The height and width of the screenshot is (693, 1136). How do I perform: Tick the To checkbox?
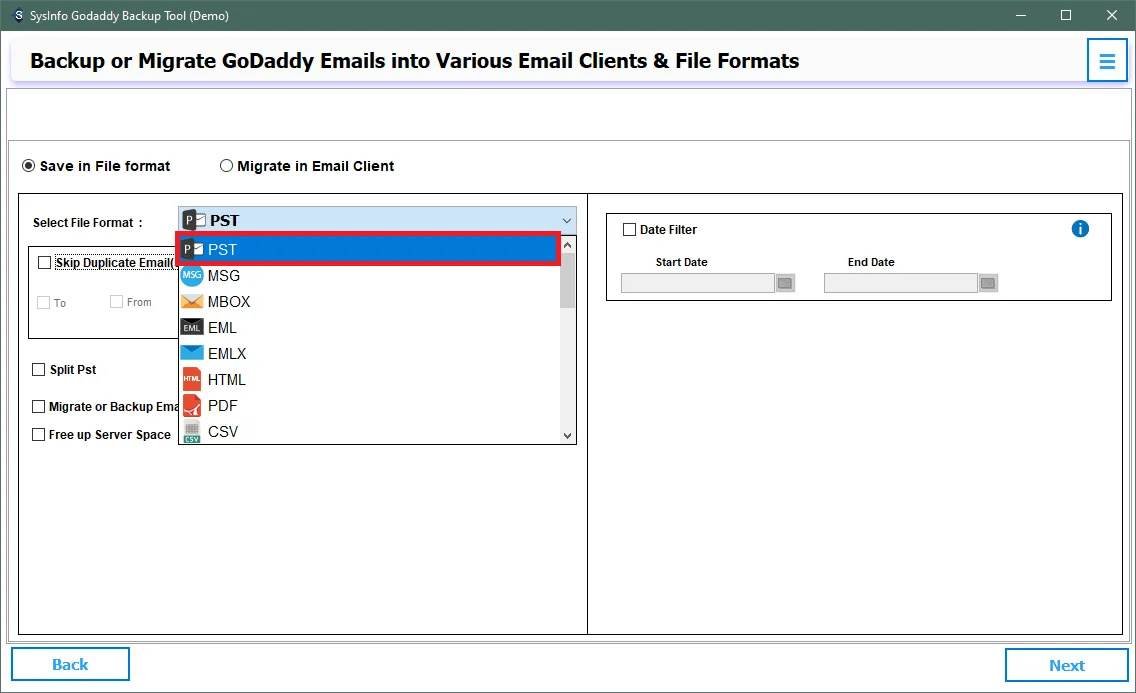coord(43,303)
